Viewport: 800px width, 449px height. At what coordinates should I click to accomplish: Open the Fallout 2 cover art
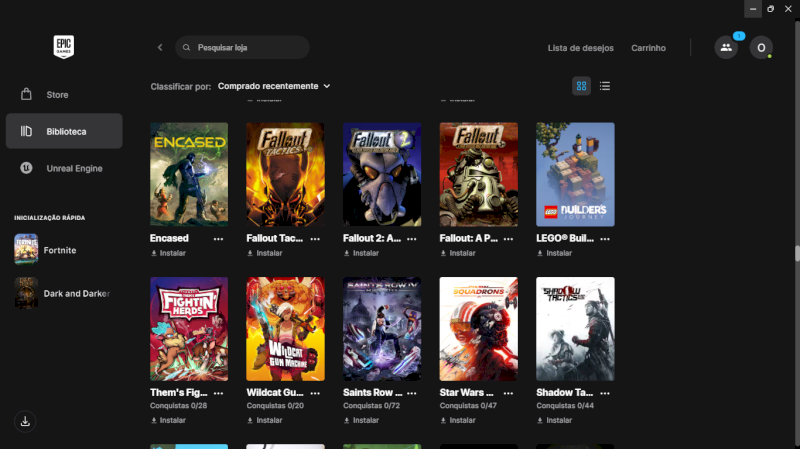pos(382,174)
